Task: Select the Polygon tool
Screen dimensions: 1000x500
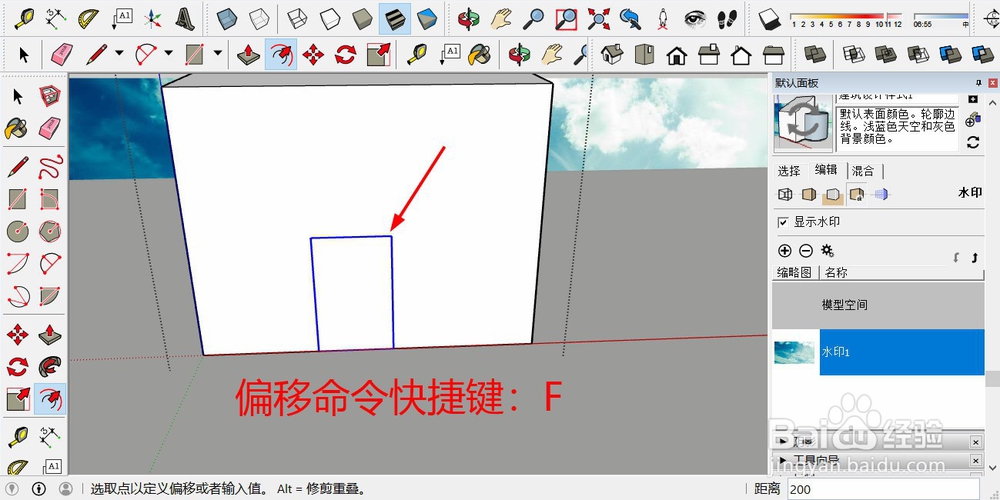Action: pos(50,231)
